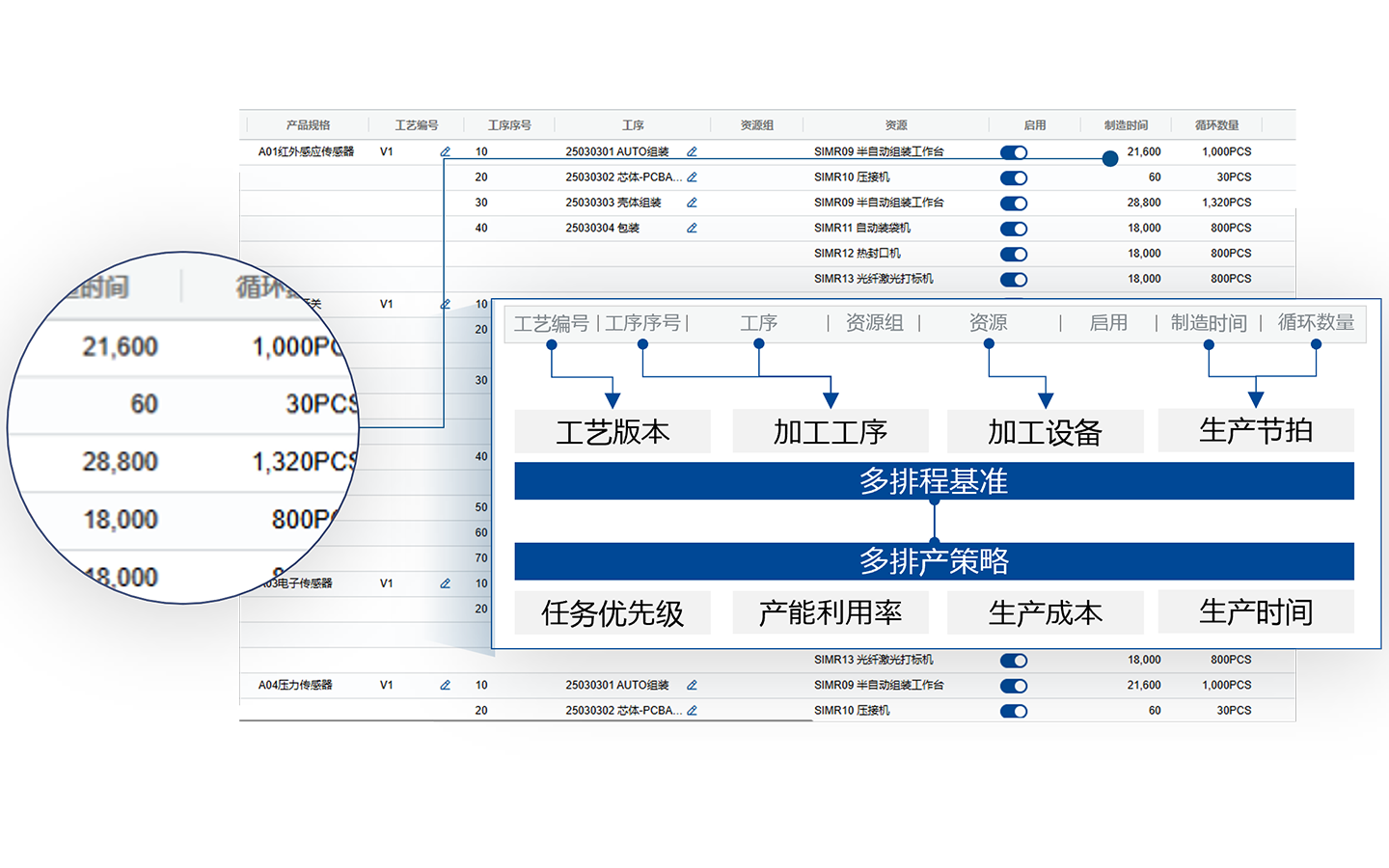Image resolution: width=1389 pixels, height=868 pixels.
Task: Edit the AUTO组装 step under A04压力传感器
Action: (692, 685)
